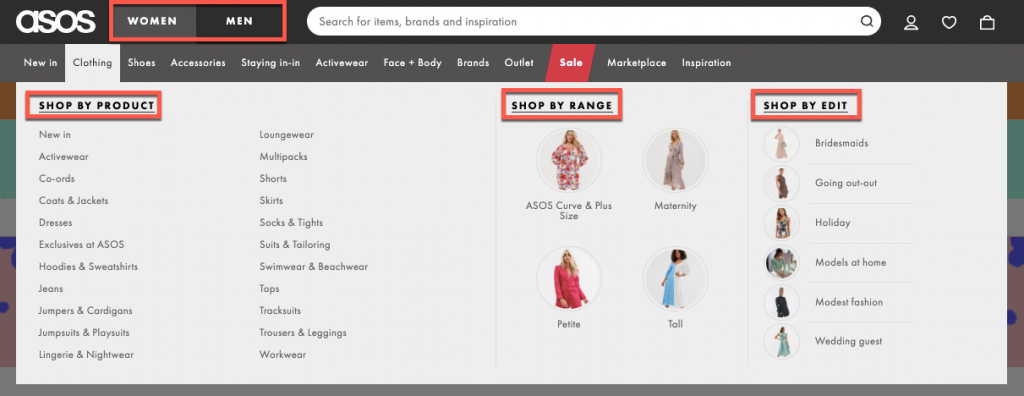Select the Maternity range image
The width and height of the screenshot is (1024, 396).
(675, 161)
